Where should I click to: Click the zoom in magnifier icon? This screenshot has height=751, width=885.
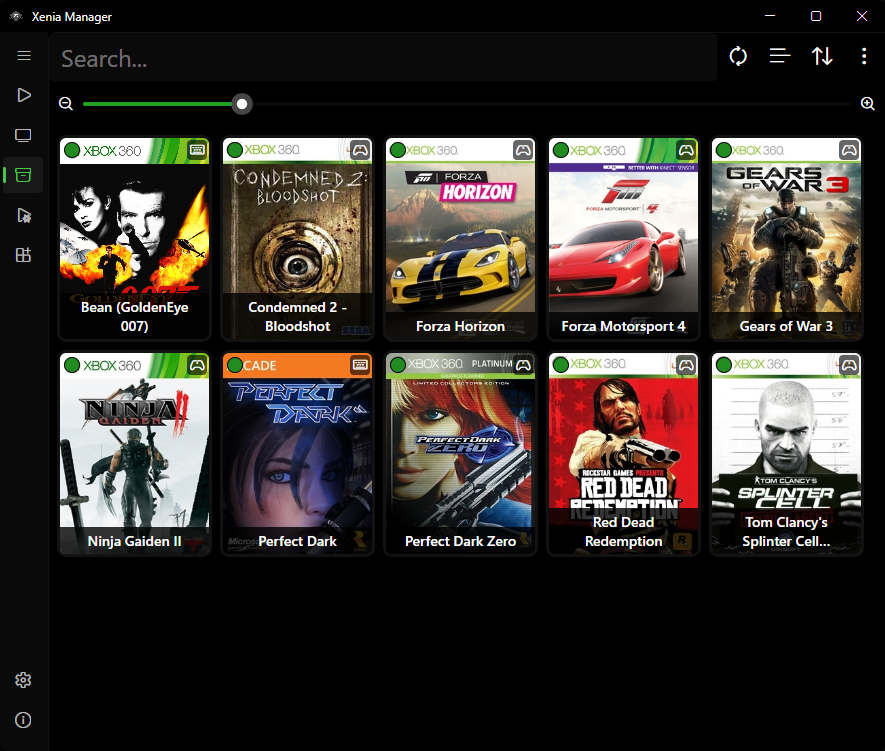(868, 104)
